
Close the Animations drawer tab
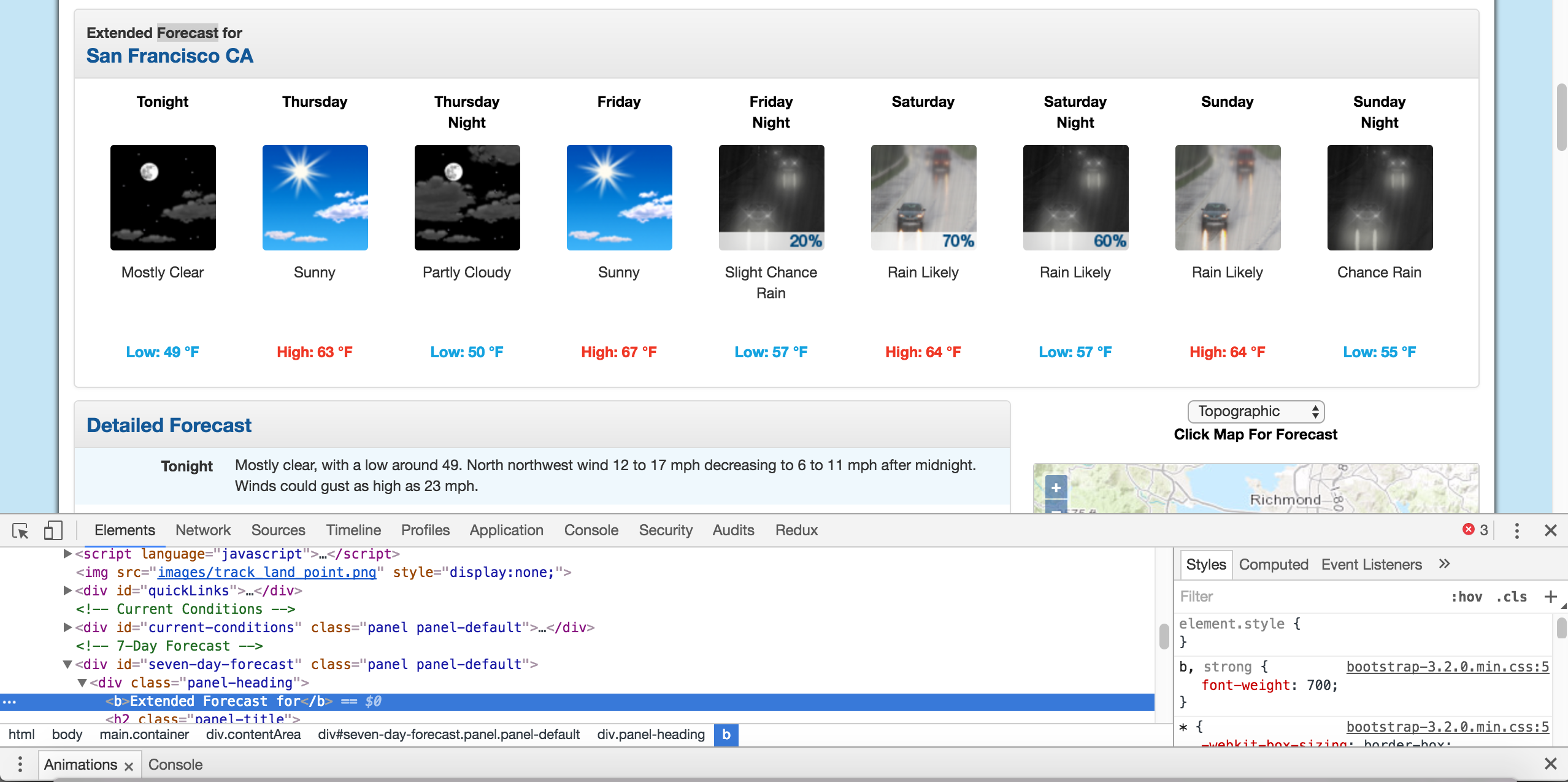pos(129,766)
